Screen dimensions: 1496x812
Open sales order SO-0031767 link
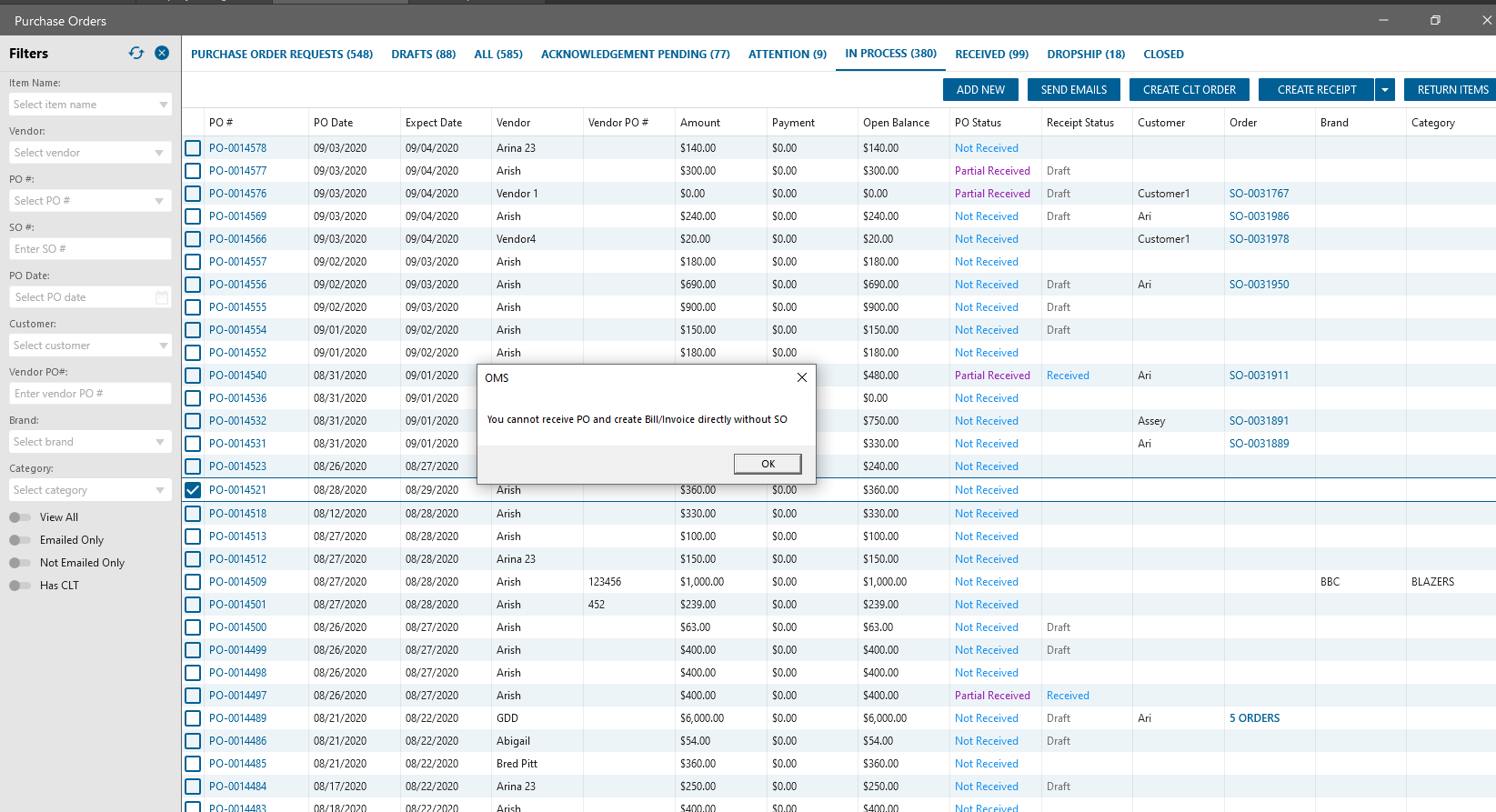point(1260,194)
